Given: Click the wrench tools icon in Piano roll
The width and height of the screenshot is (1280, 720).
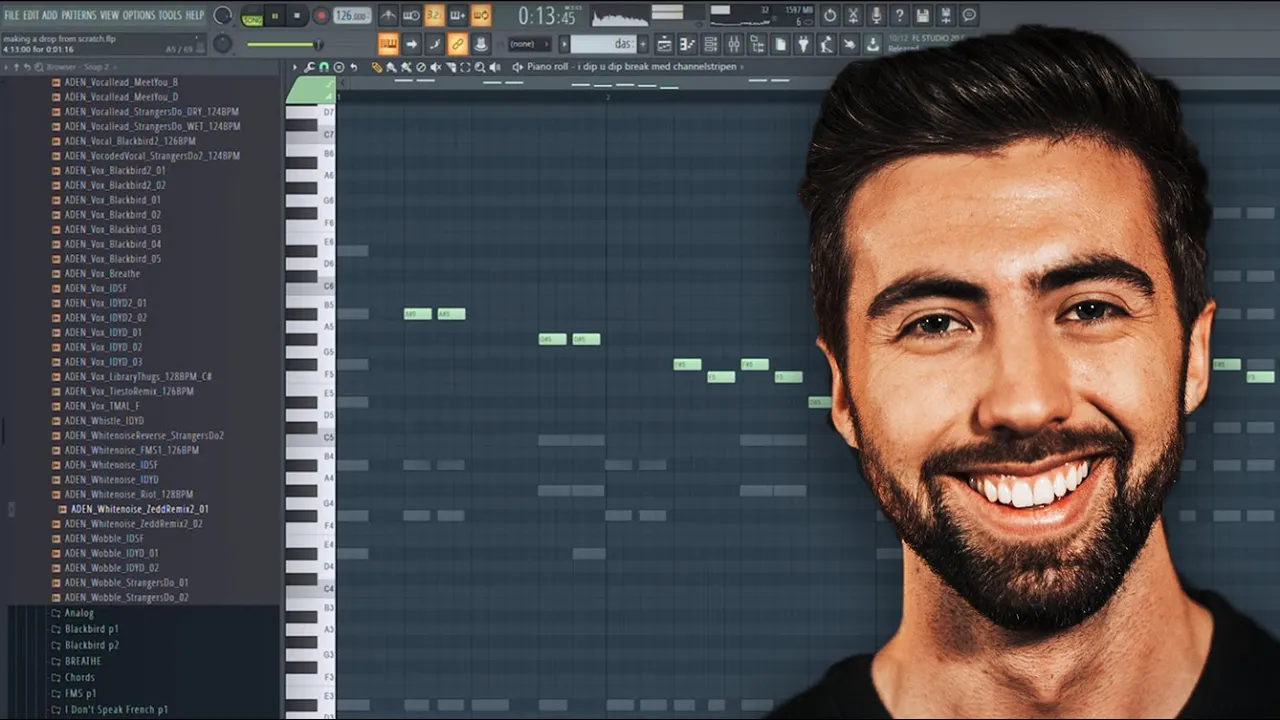Looking at the screenshot, I should (309, 67).
